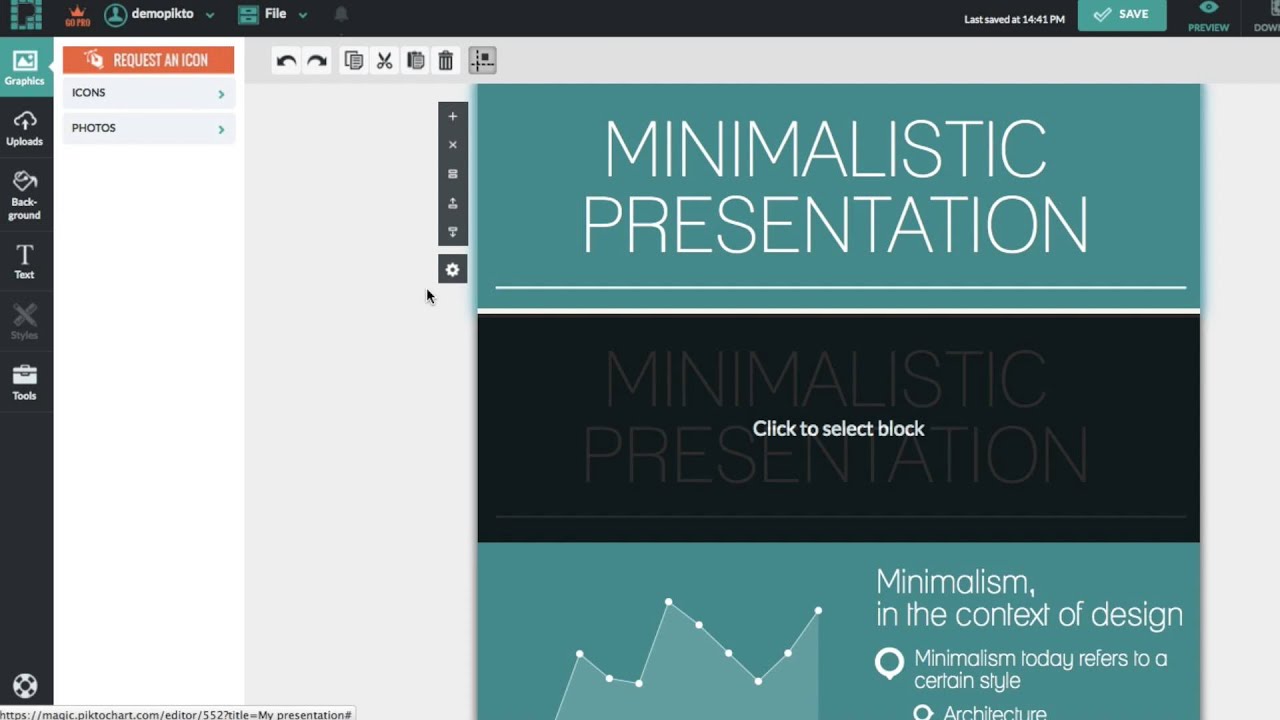Toggle the notification bell

[341, 14]
